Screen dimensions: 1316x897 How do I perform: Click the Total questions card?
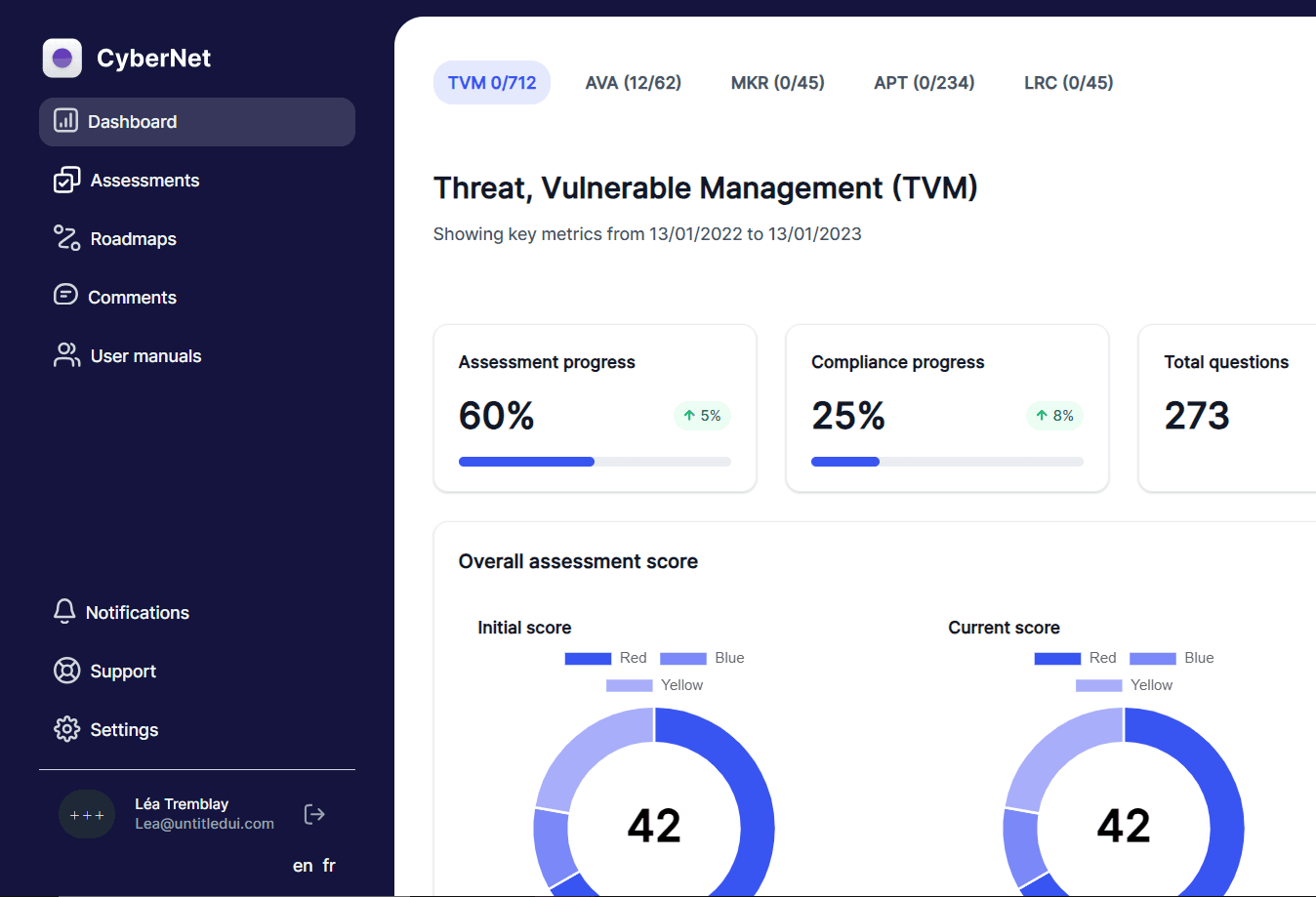pos(1227,408)
